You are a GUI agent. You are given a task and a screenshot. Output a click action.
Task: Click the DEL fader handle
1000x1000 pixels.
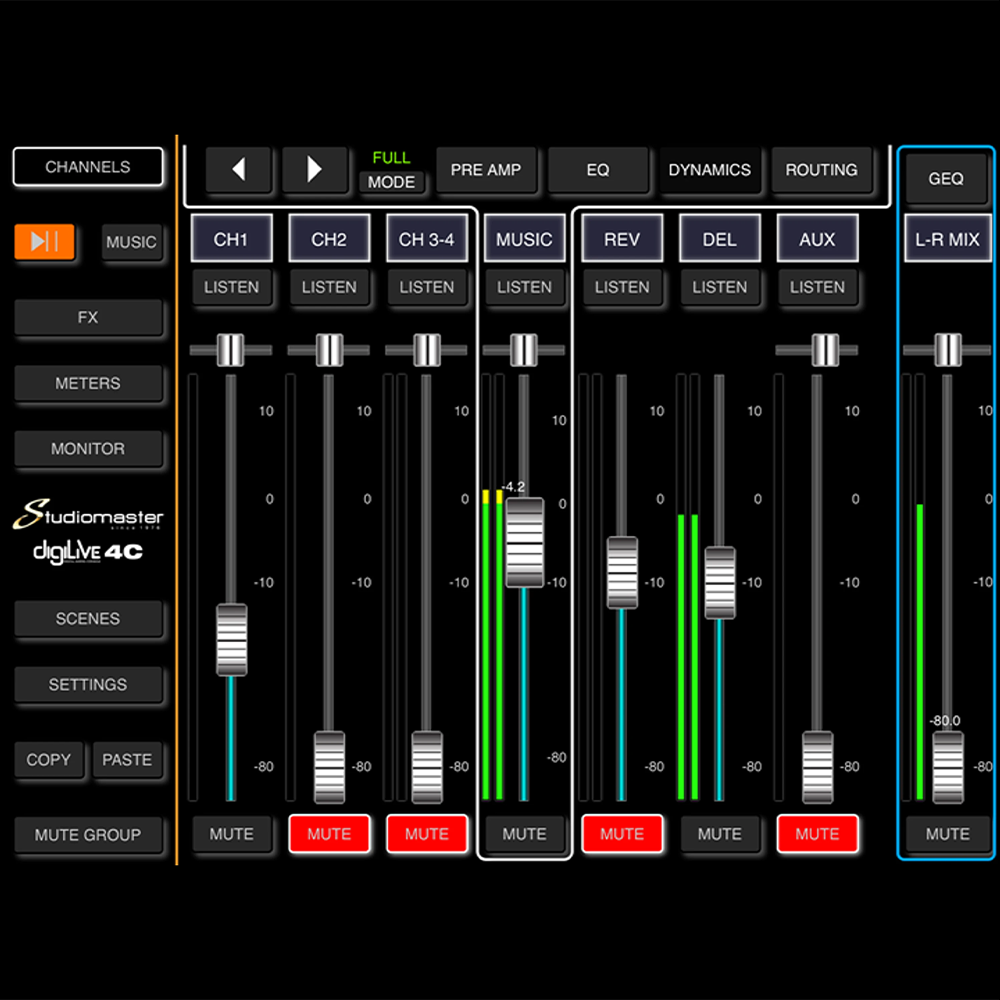tap(719, 583)
